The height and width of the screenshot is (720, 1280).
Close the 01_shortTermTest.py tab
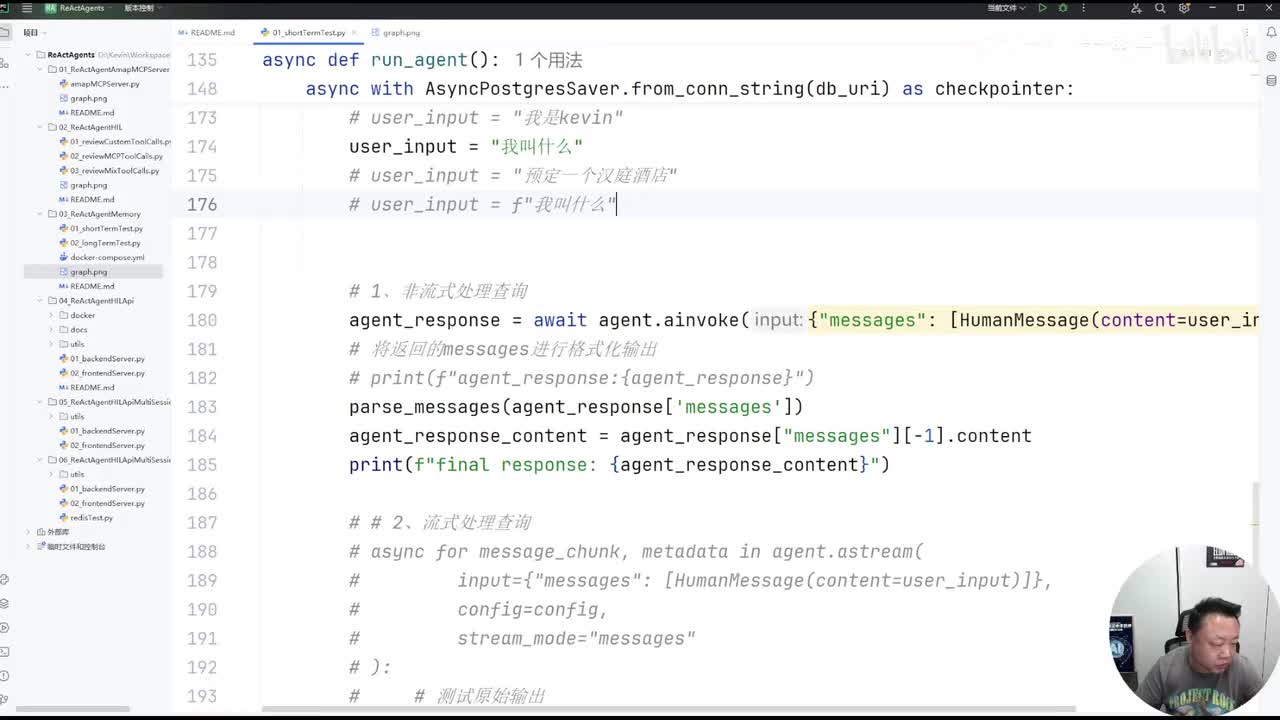click(355, 33)
